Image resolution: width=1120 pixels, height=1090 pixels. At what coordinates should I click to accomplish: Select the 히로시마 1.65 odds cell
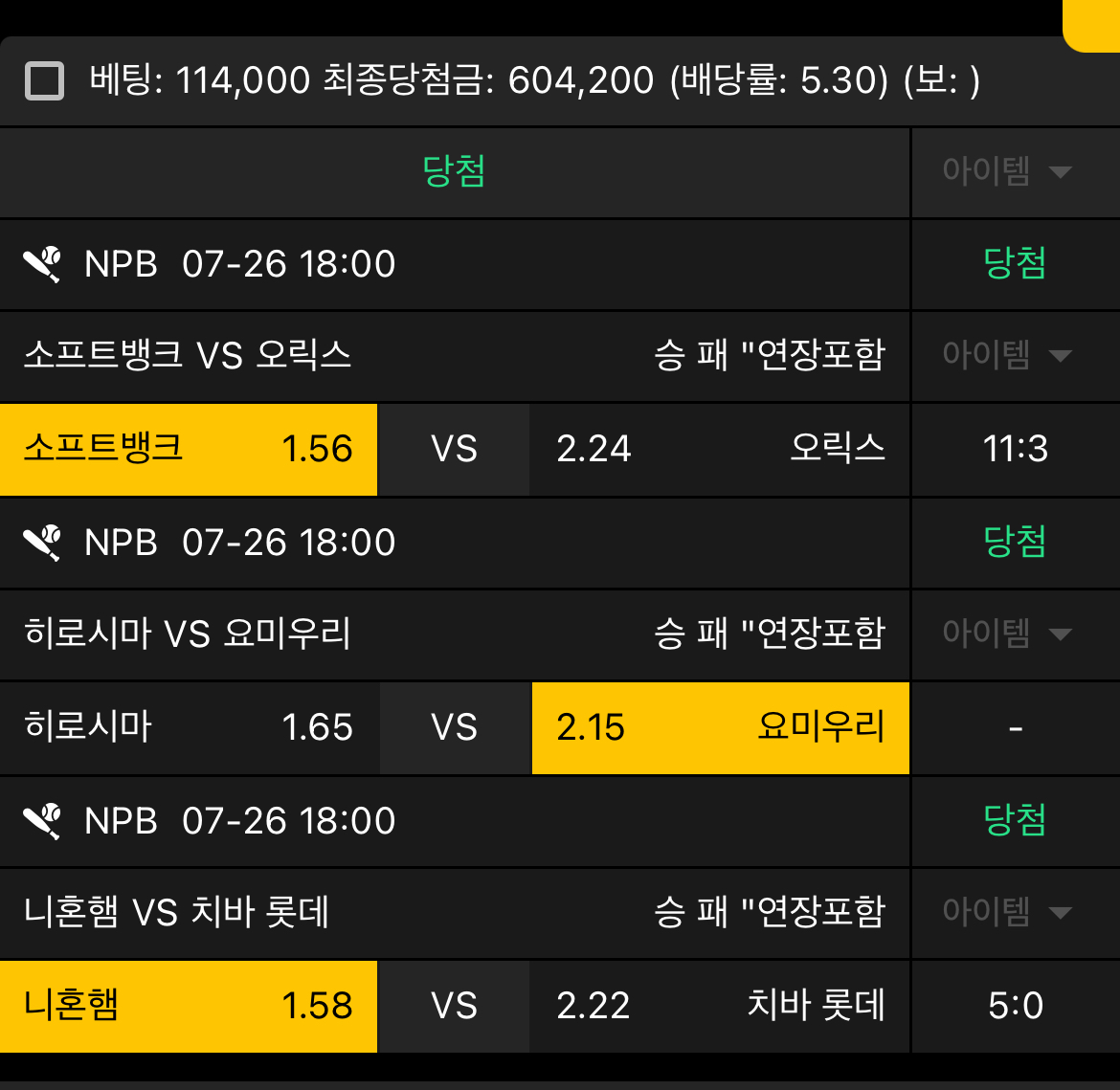189,728
